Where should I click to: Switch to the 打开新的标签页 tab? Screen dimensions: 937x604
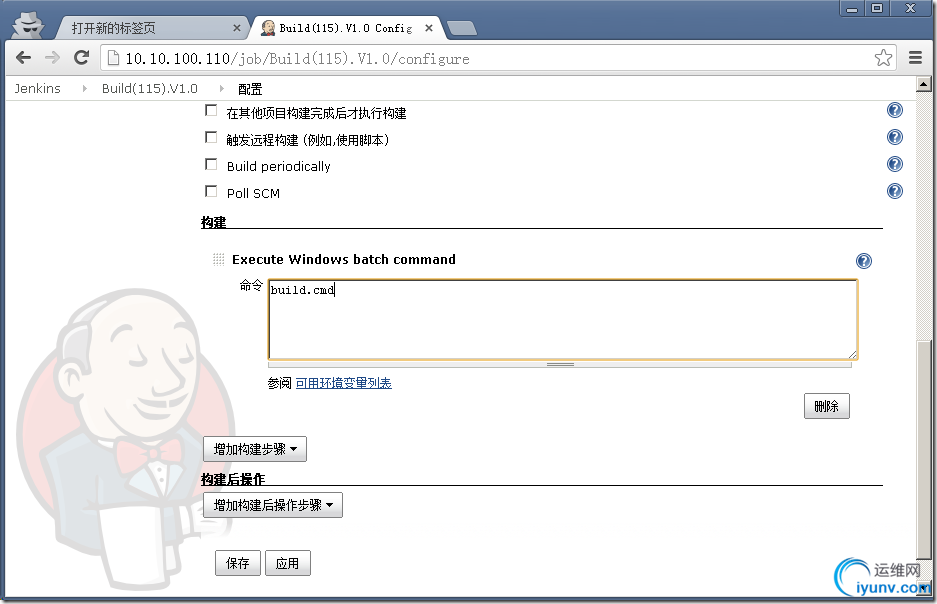(x=152, y=28)
